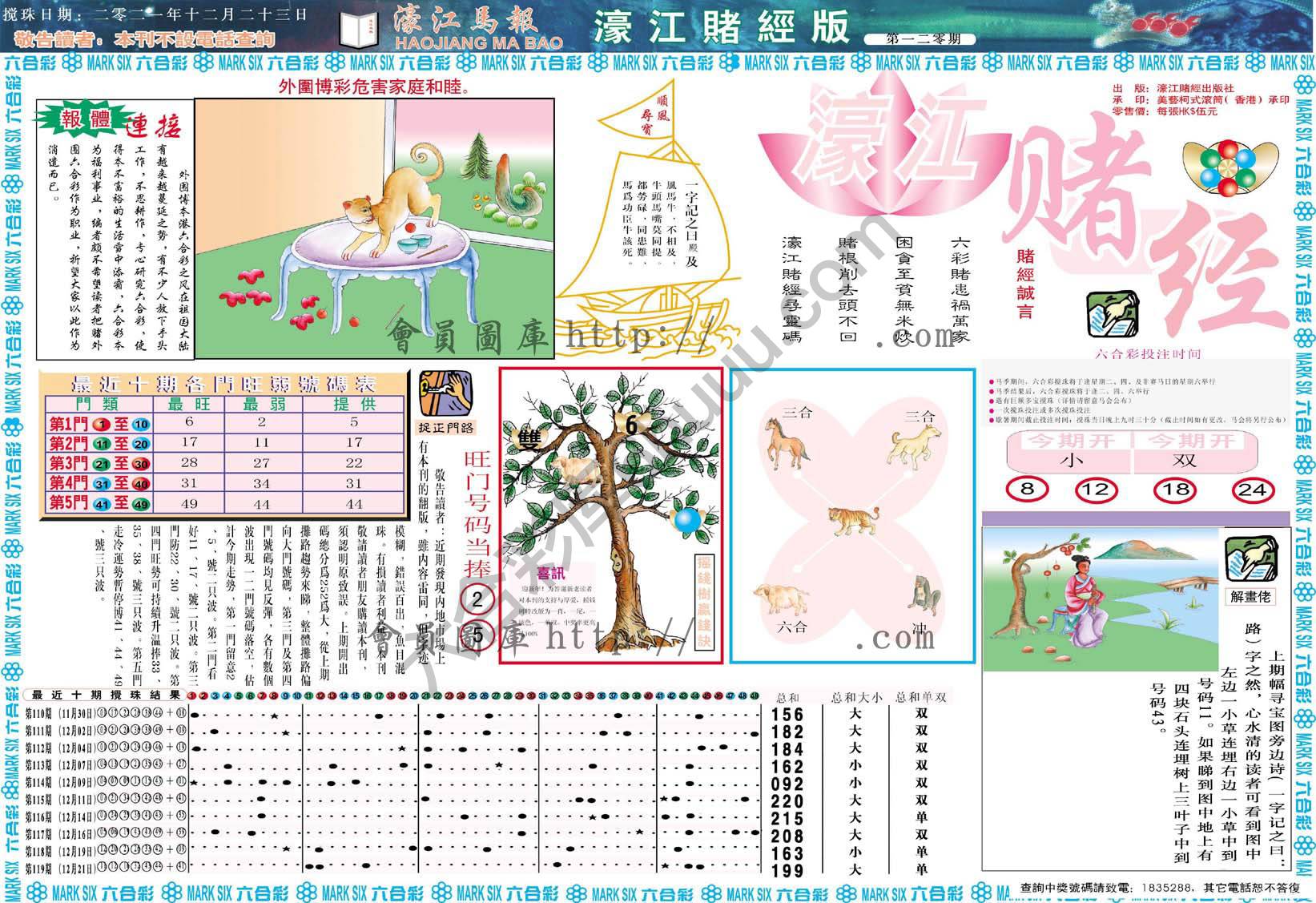Click value 34 in the 第4門 row
The width and height of the screenshot is (1316, 903).
coord(262,483)
